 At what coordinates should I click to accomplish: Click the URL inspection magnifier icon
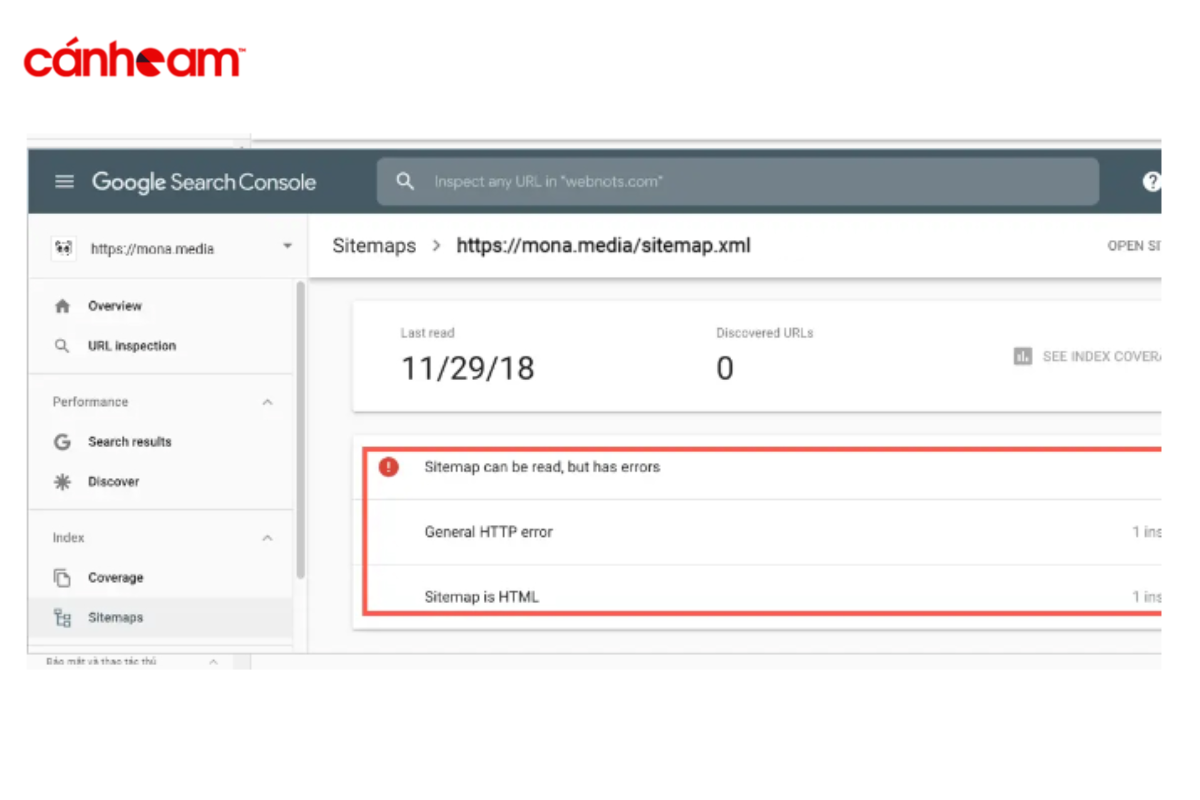(x=62, y=346)
